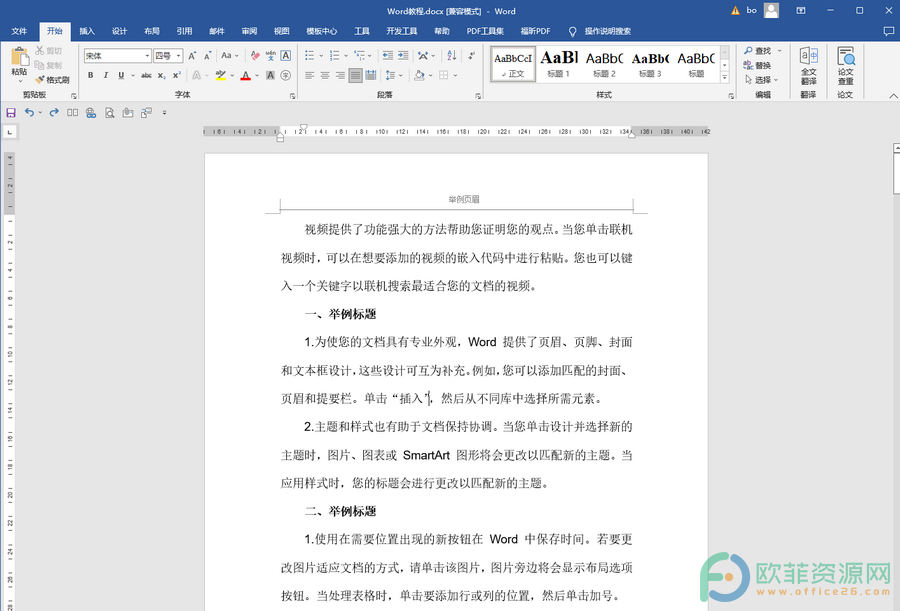Decrease paragraph indent
Viewport: 900px width, 611px height.
(x=388, y=56)
